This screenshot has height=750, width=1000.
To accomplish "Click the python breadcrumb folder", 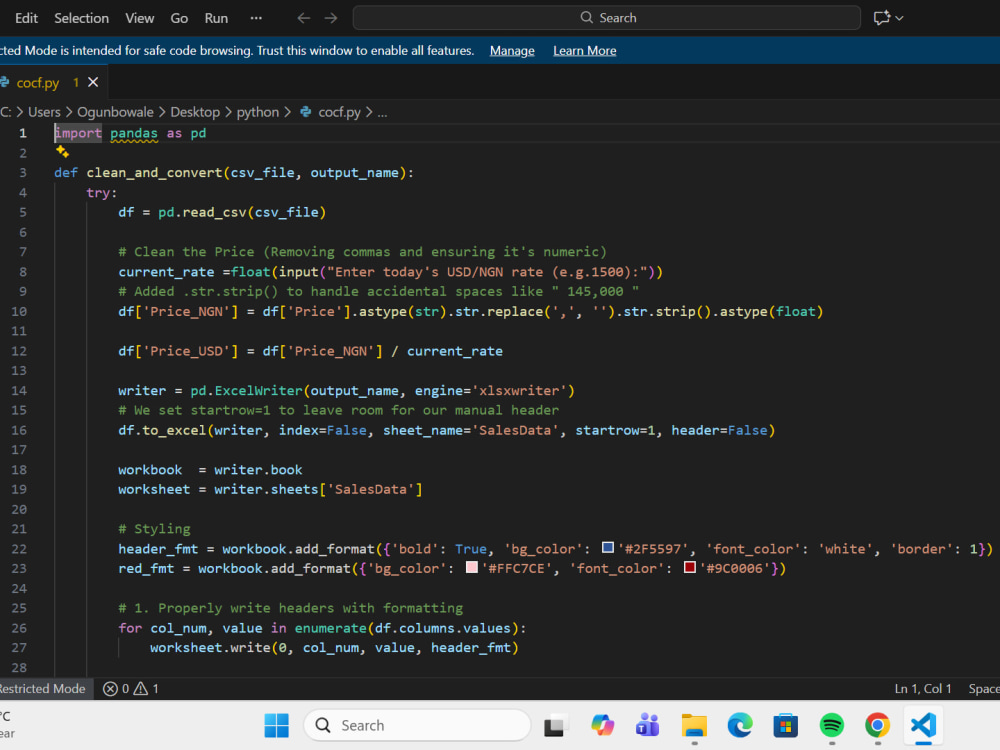I will 258,112.
